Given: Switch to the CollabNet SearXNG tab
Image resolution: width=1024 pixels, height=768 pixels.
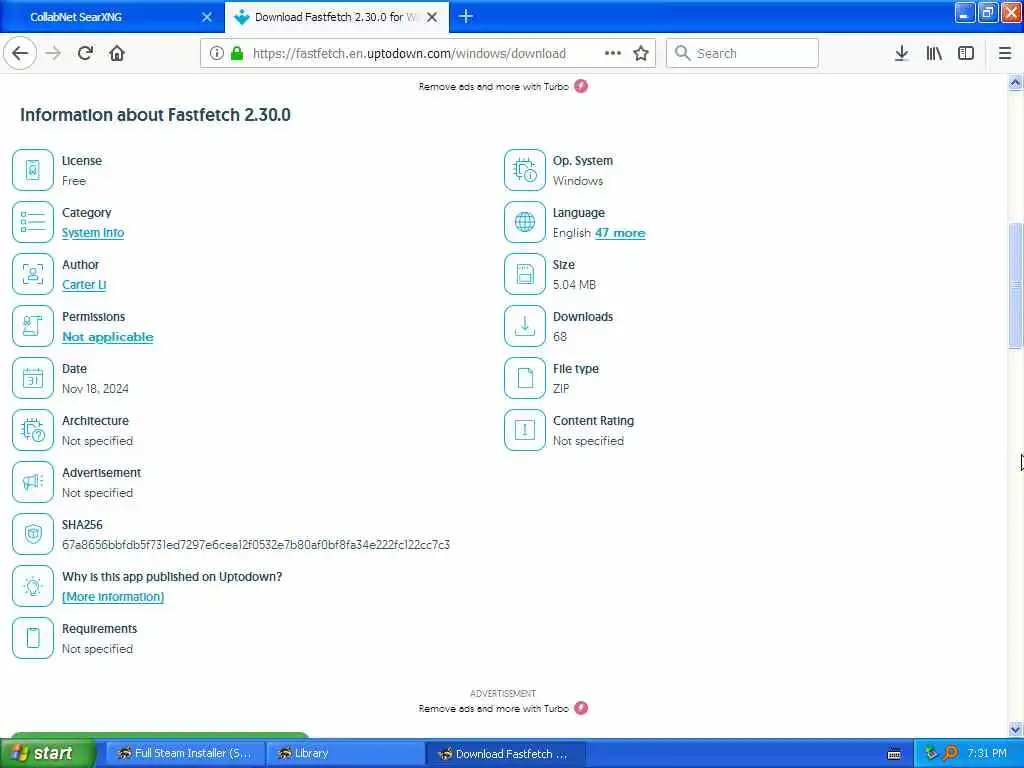Looking at the screenshot, I should (111, 17).
